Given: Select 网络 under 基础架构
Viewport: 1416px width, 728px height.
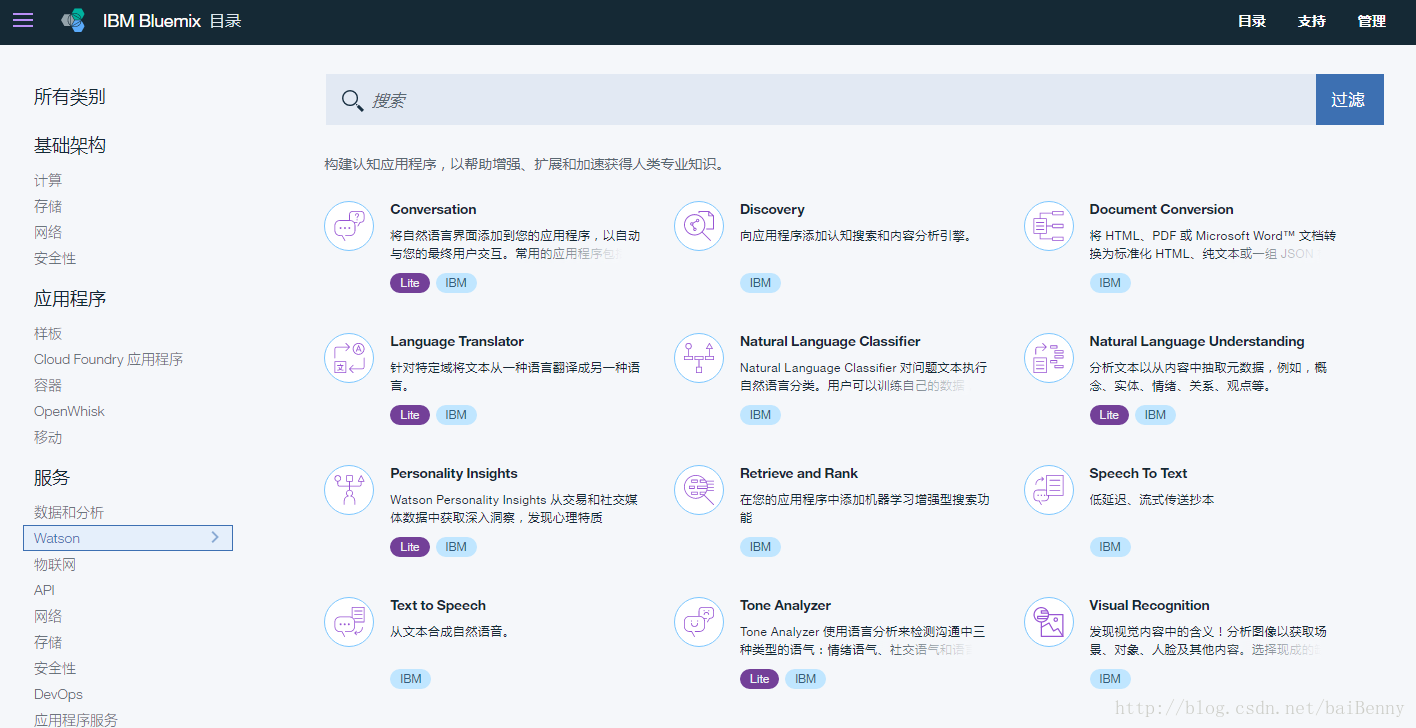Looking at the screenshot, I should (48, 232).
